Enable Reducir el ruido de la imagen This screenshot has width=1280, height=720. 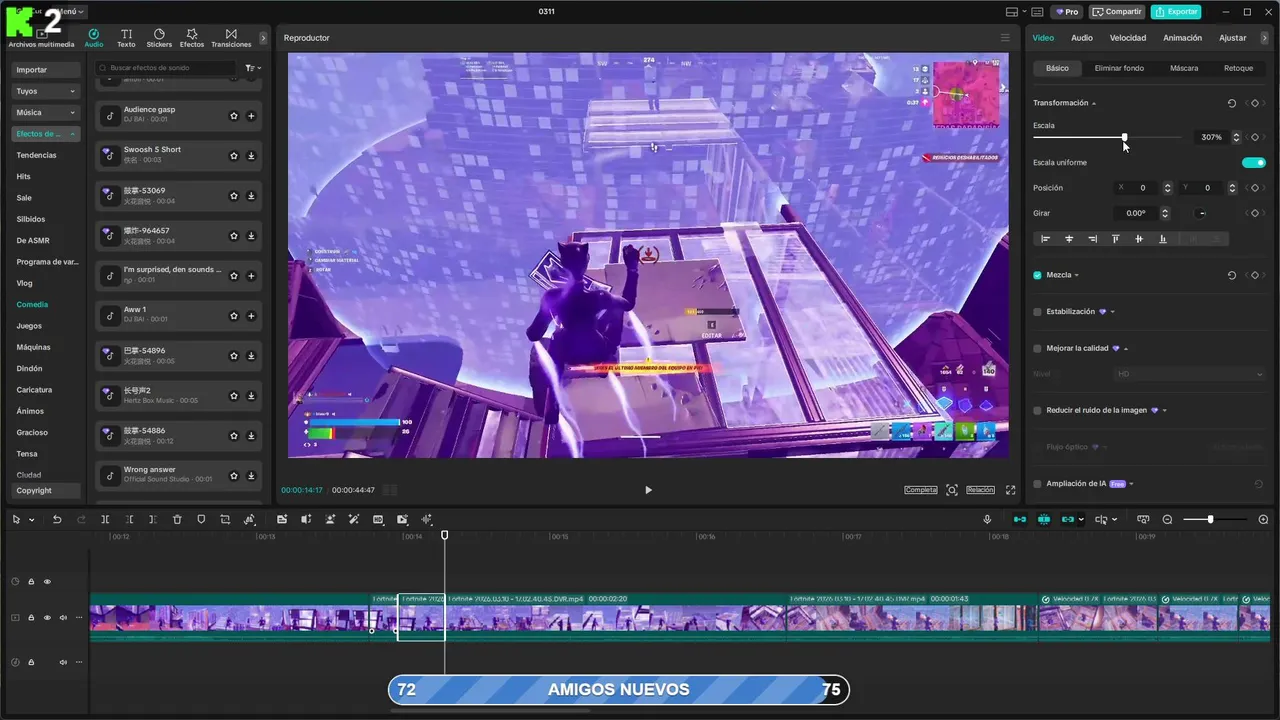point(1038,410)
